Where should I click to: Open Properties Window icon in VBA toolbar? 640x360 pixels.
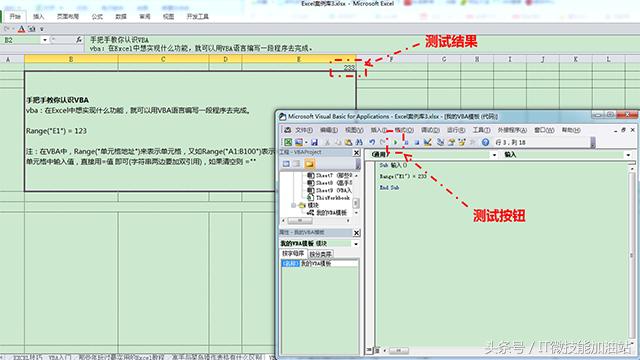click(x=451, y=142)
